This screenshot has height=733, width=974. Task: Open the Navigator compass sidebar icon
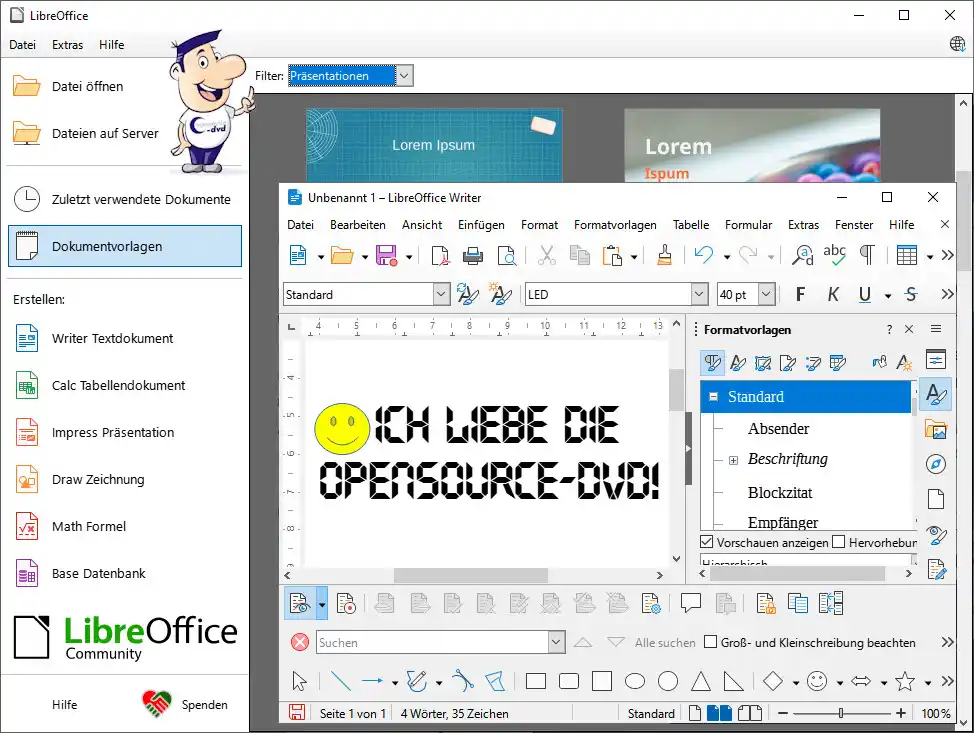pyautogui.click(x=935, y=464)
